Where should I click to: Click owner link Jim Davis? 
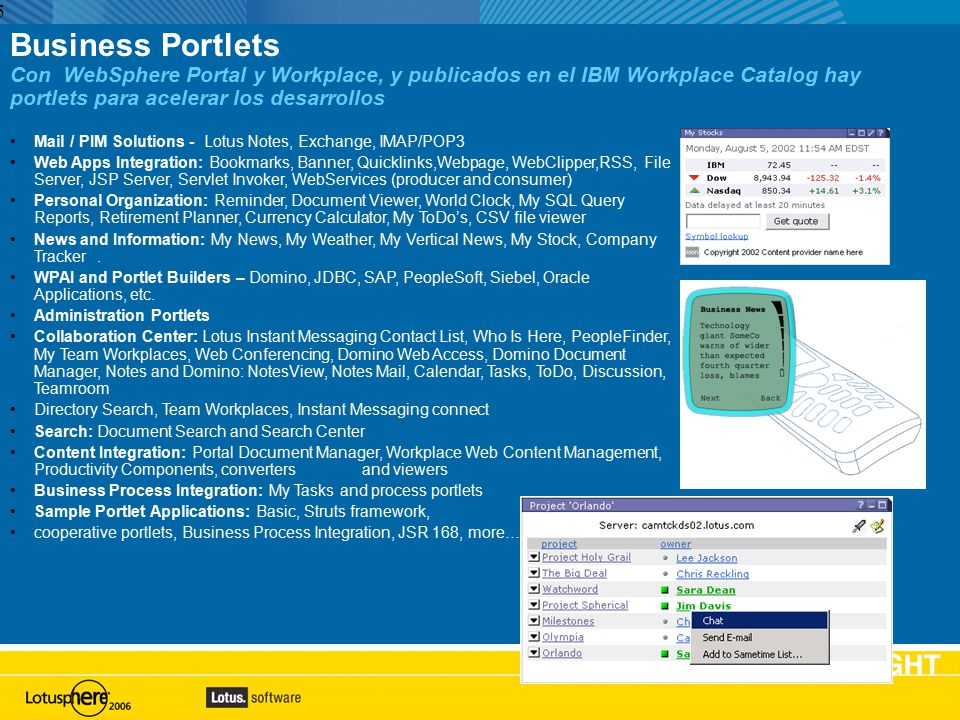[x=703, y=606]
